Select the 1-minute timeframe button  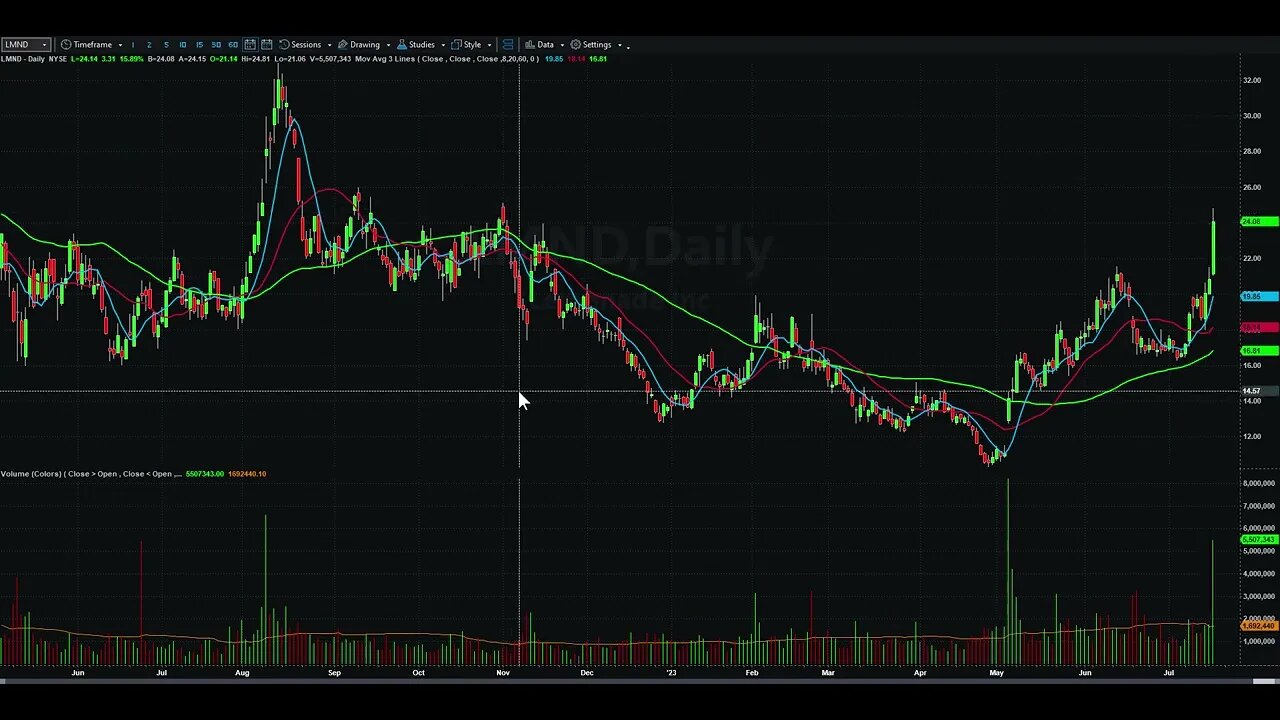[133, 45]
